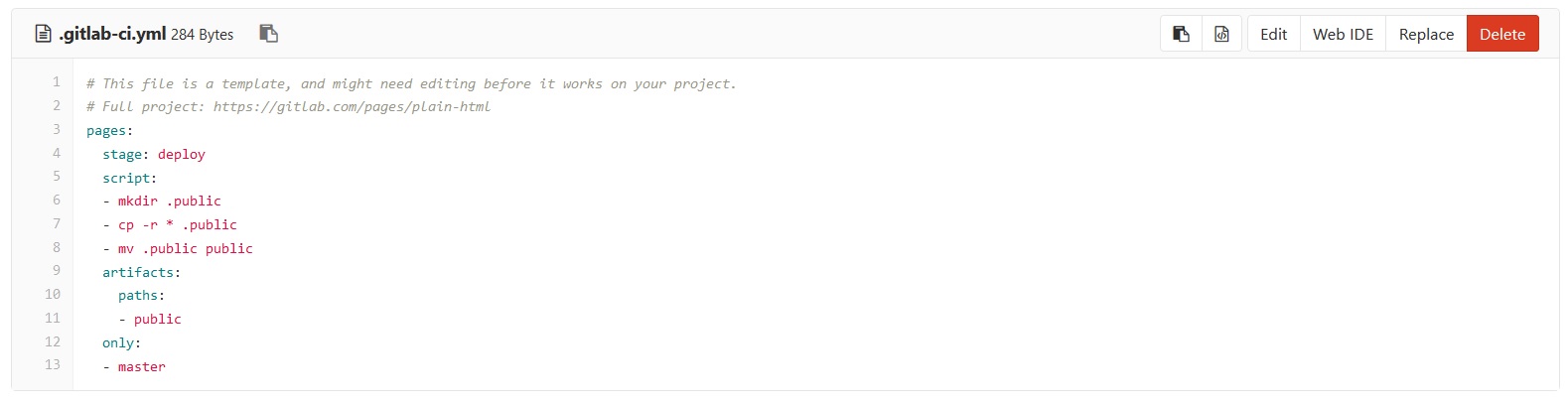The image size is (1568, 405).
Task: Click line number 9 link
Action: click(x=57, y=271)
